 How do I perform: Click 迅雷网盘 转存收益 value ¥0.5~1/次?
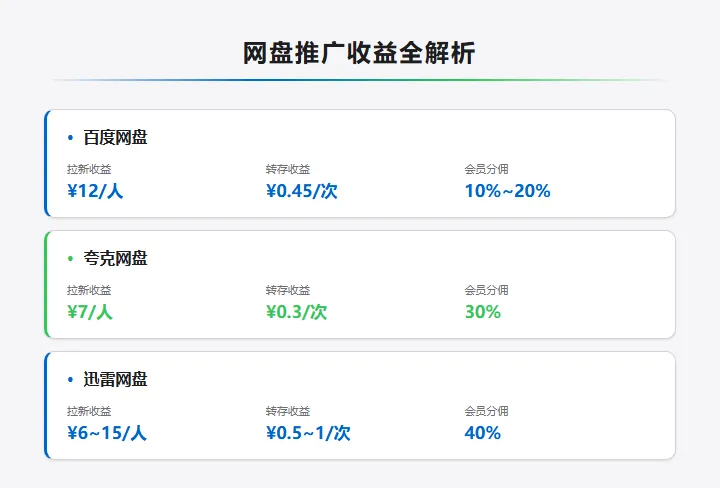point(308,433)
